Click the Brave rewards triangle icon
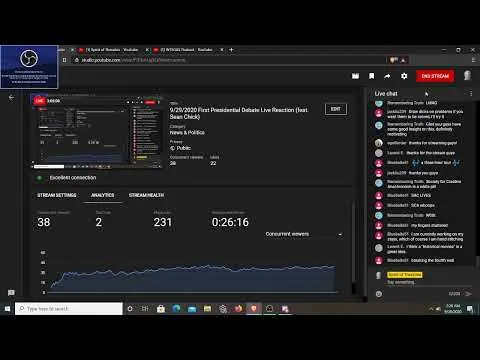The image size is (480, 360). click(403, 60)
